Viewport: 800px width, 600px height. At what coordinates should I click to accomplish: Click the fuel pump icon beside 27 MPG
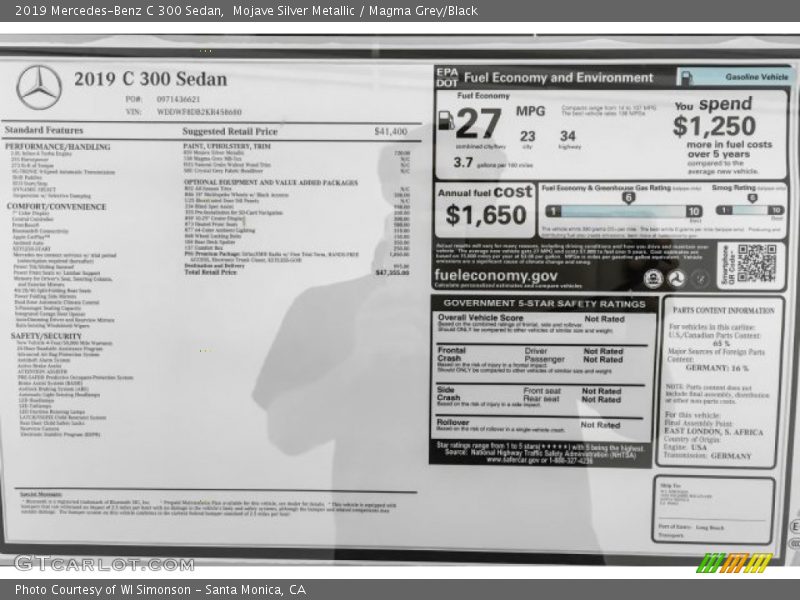[x=445, y=120]
